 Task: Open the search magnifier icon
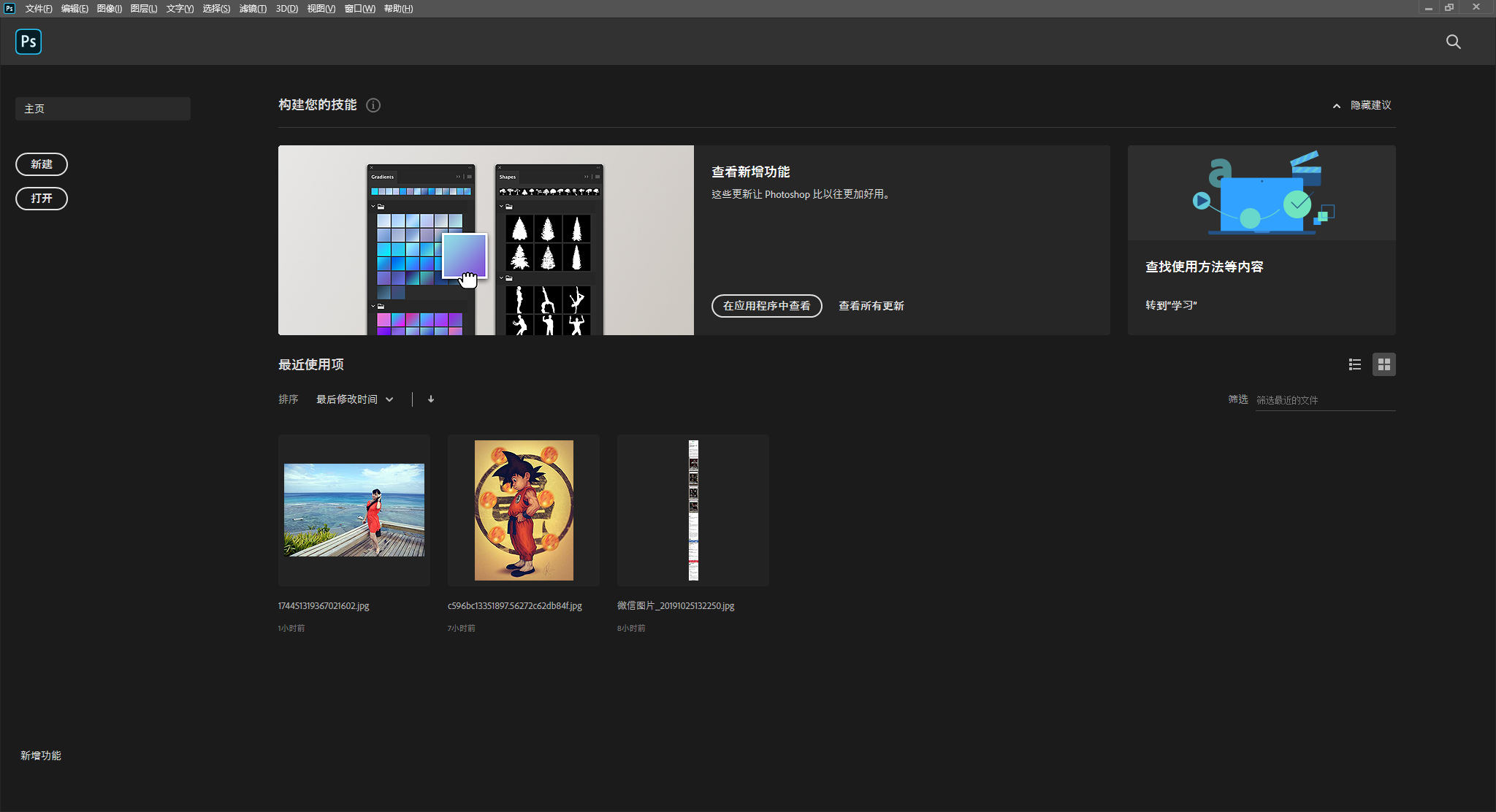[x=1453, y=42]
